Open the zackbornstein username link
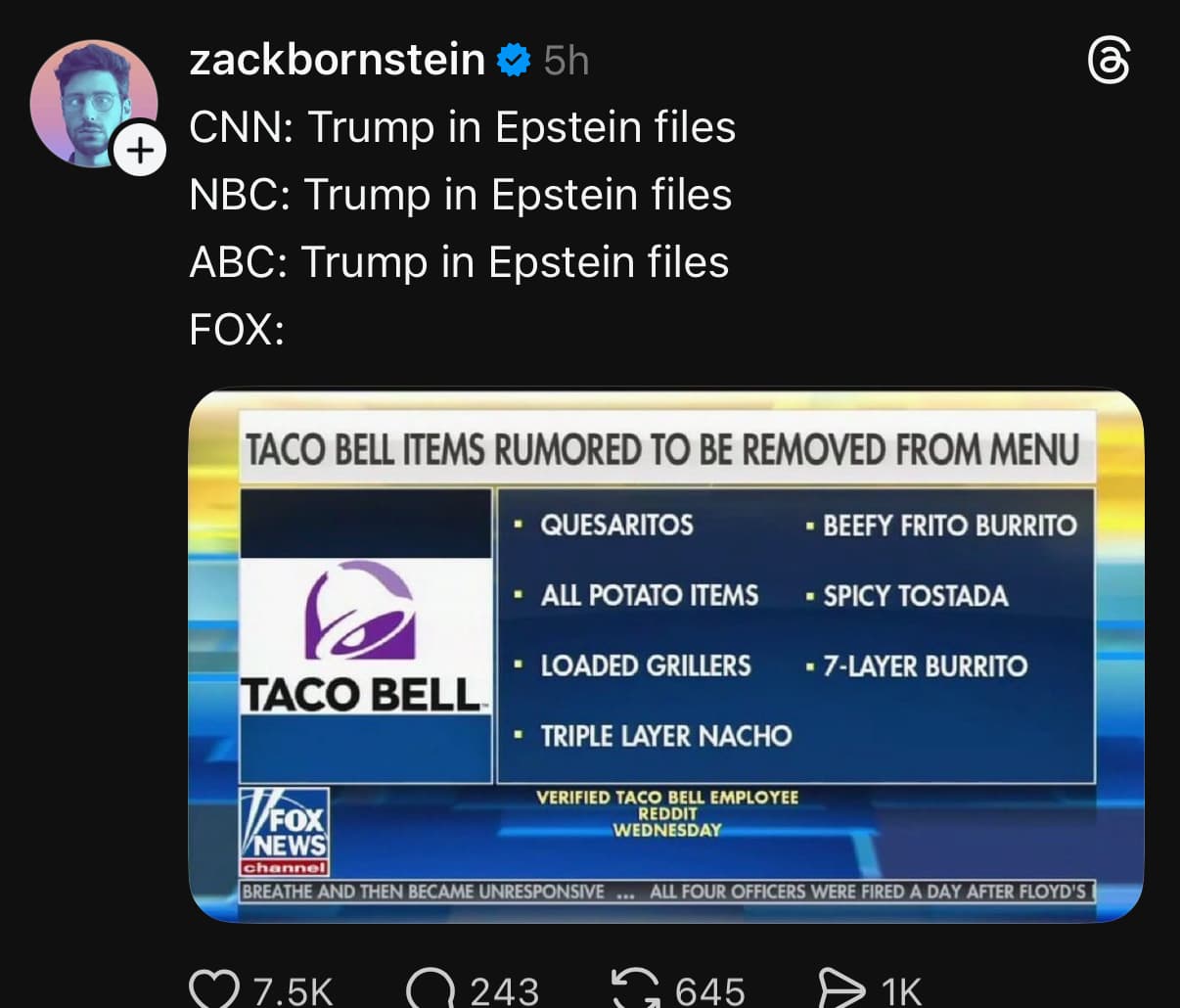Viewport: 1180px width, 1008px height. coord(337,61)
